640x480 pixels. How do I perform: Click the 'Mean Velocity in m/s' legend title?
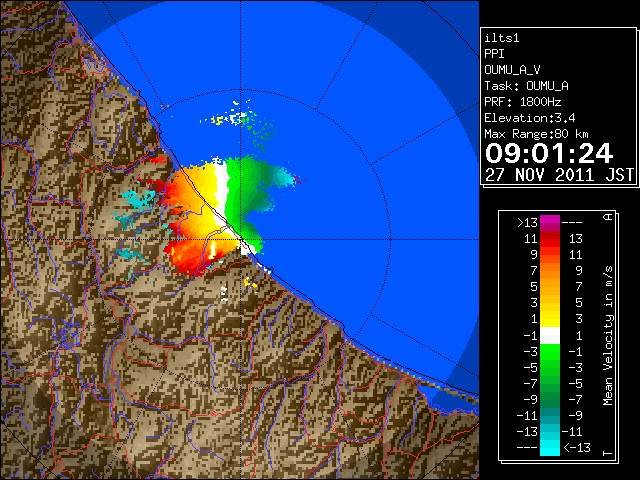pos(608,336)
